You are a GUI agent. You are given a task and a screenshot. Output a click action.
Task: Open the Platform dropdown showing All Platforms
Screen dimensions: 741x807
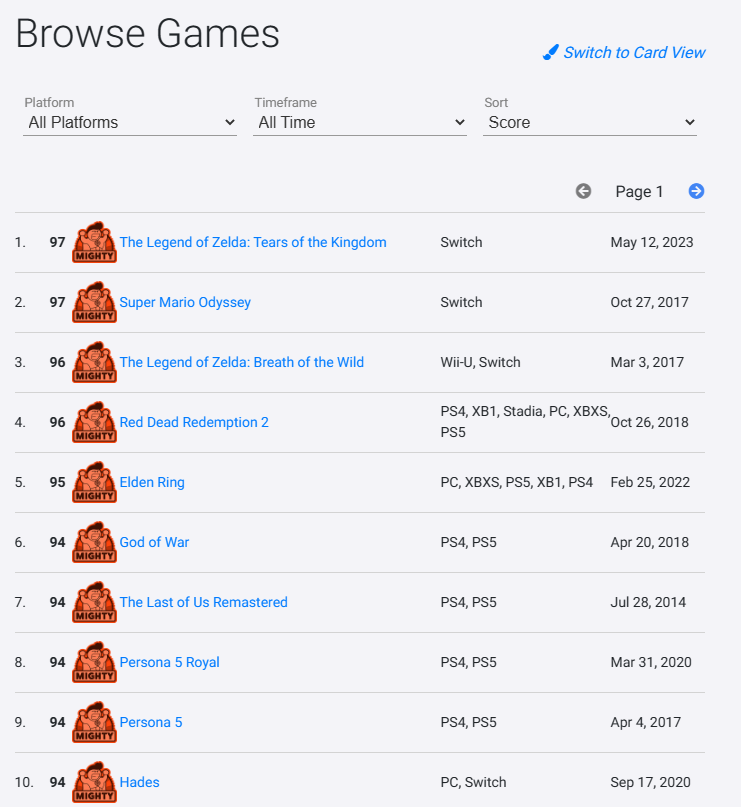coord(130,122)
